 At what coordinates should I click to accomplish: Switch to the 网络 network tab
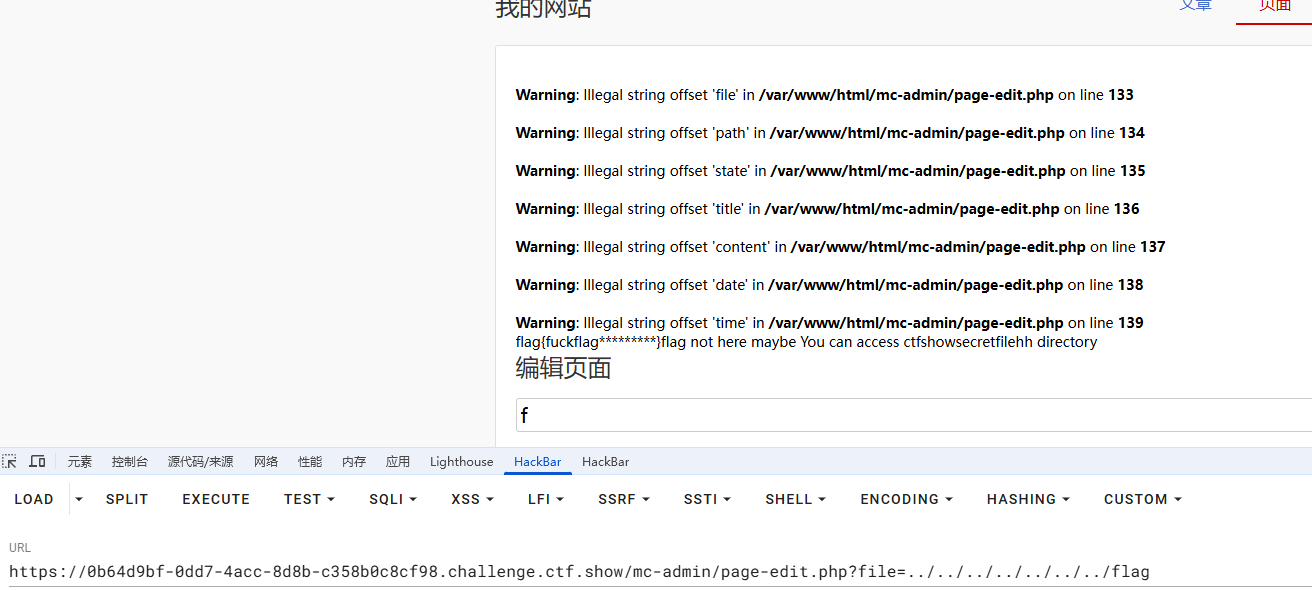[x=266, y=462]
